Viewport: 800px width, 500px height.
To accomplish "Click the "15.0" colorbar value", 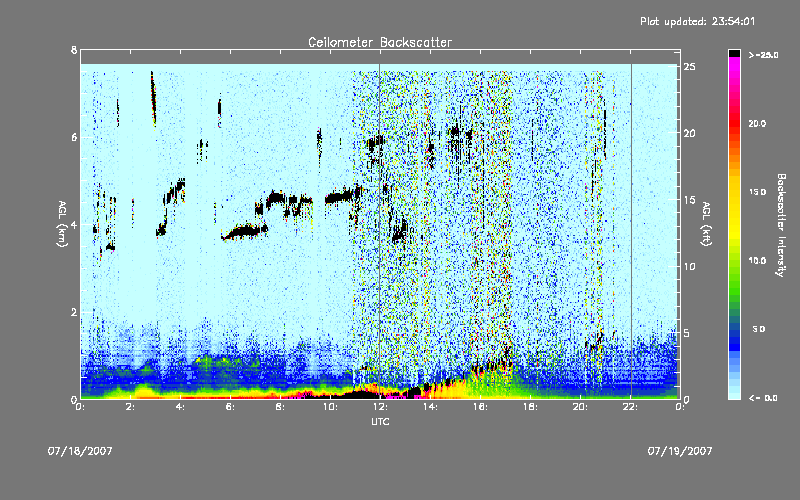I will (x=757, y=192).
